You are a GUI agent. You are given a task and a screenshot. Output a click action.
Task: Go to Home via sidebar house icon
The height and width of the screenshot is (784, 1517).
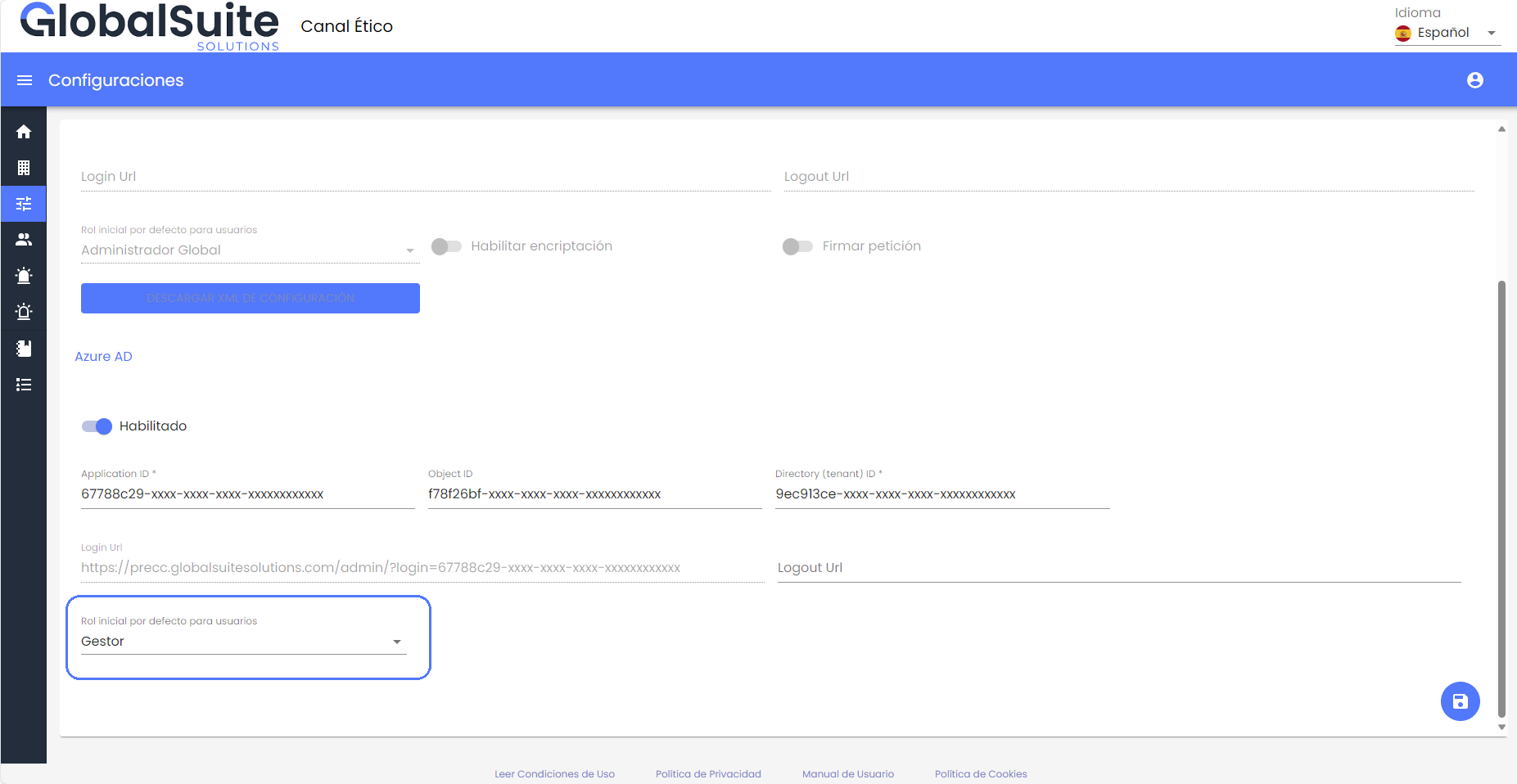[x=24, y=132]
